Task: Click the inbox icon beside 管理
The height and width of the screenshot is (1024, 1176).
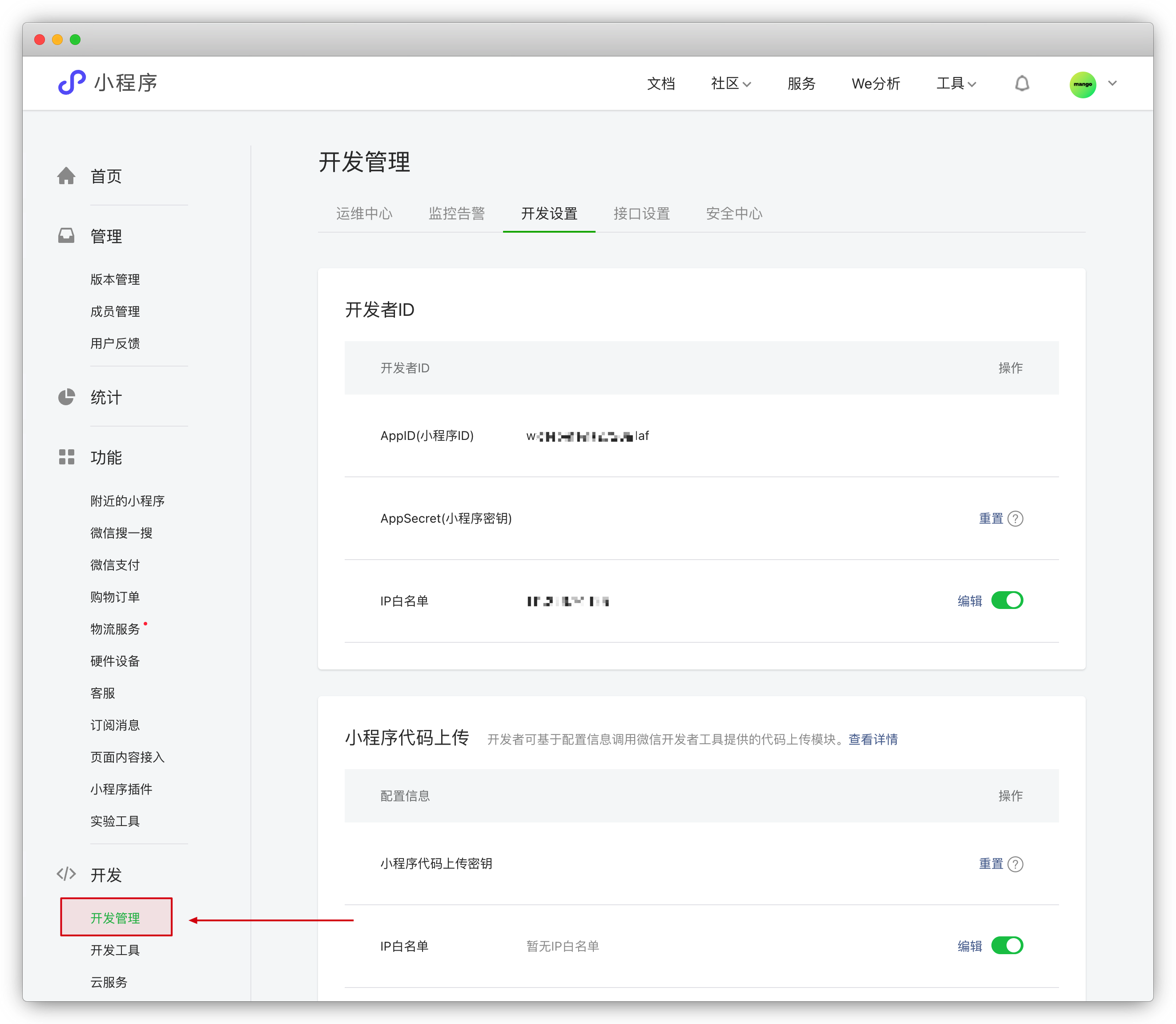Action: [x=66, y=235]
